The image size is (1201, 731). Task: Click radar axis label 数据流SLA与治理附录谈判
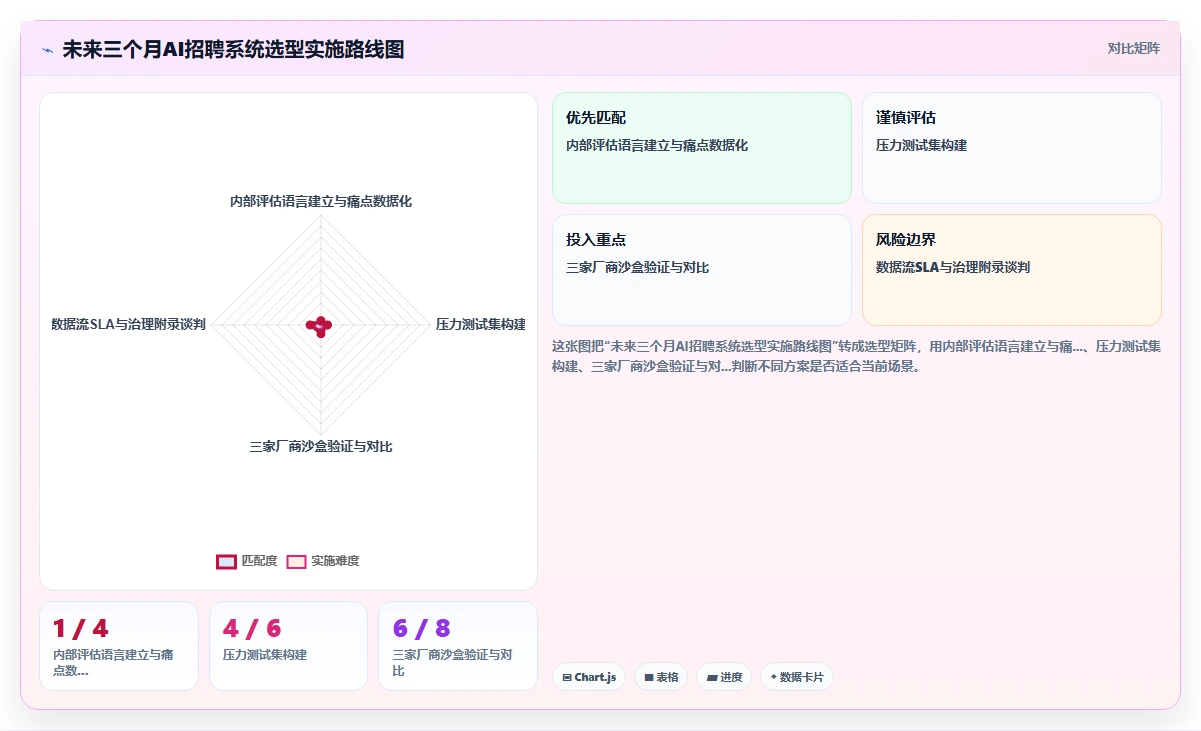click(x=129, y=324)
